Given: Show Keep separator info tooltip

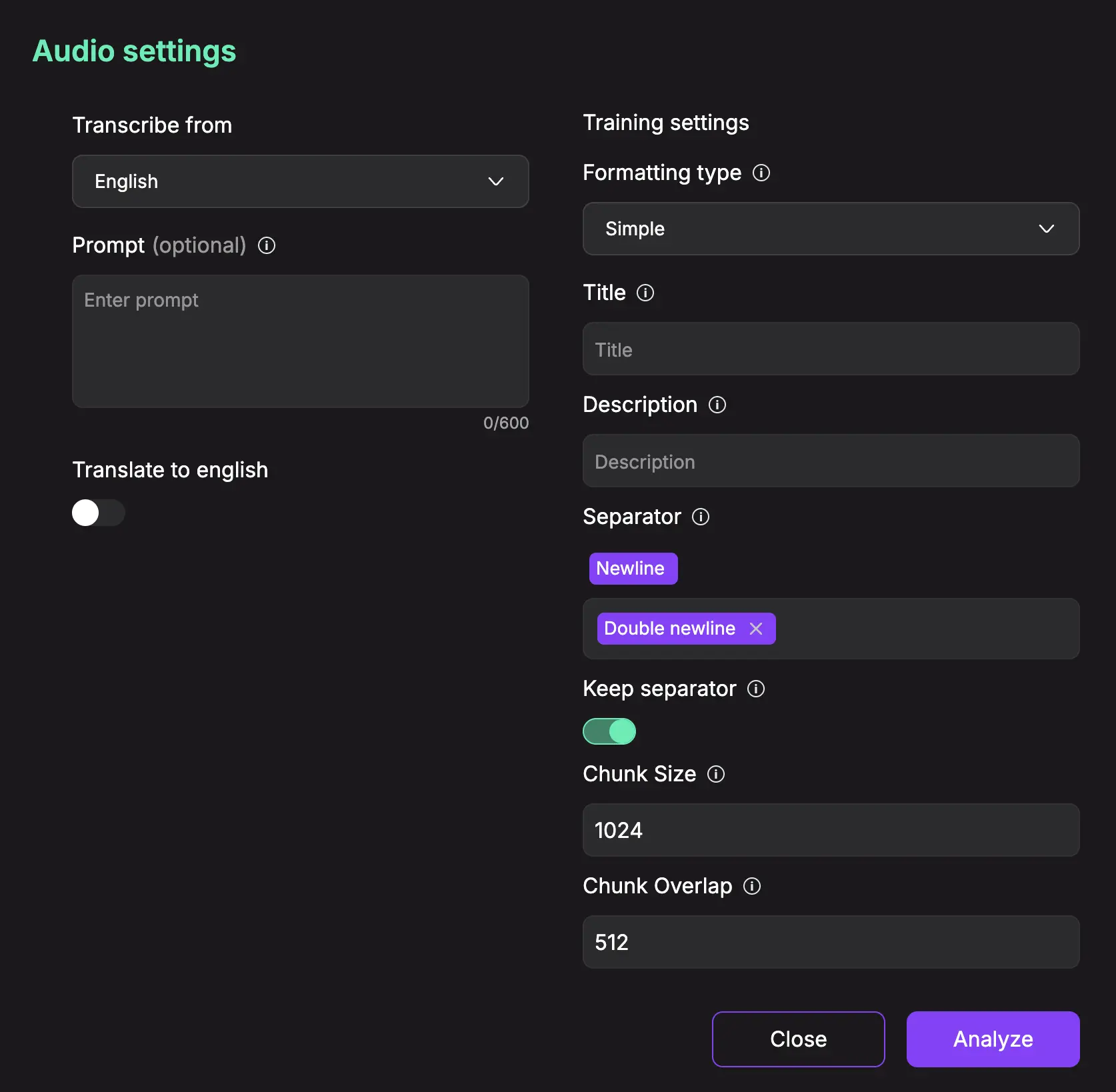Looking at the screenshot, I should (756, 689).
